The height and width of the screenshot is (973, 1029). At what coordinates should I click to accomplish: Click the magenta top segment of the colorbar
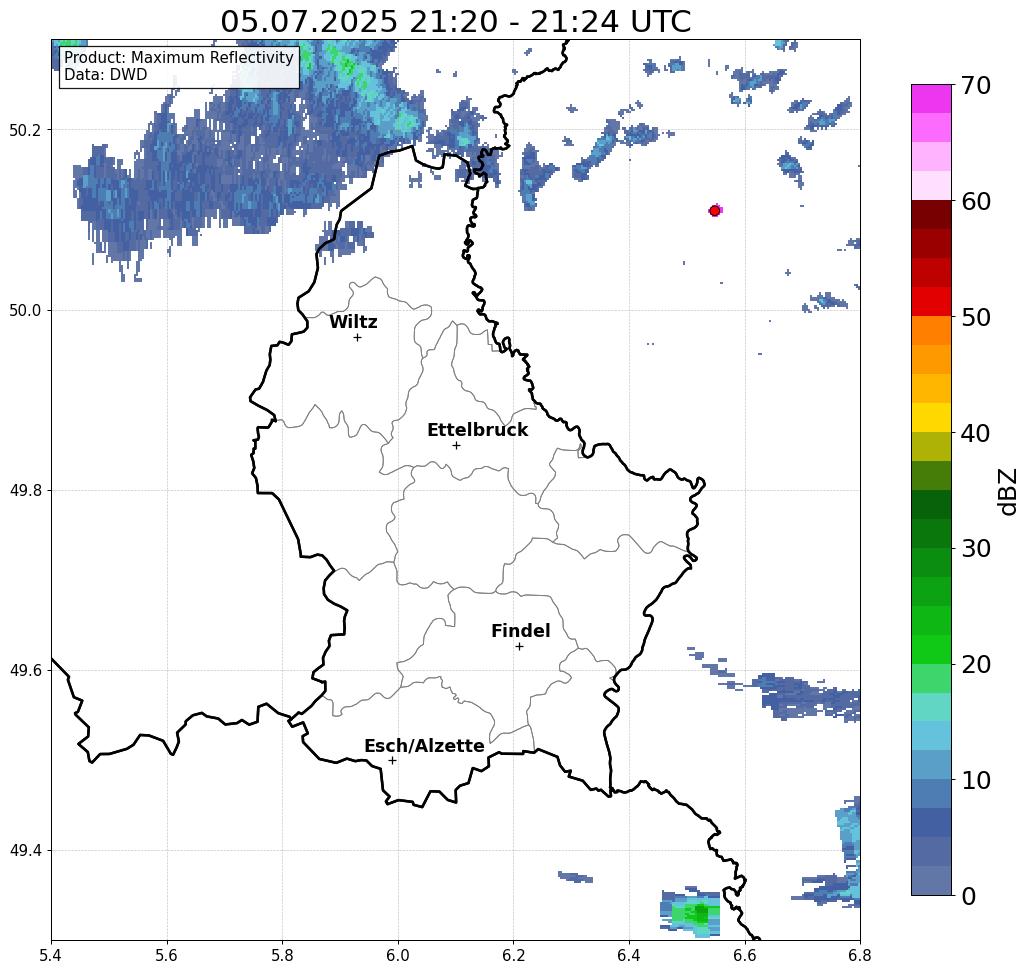[931, 99]
